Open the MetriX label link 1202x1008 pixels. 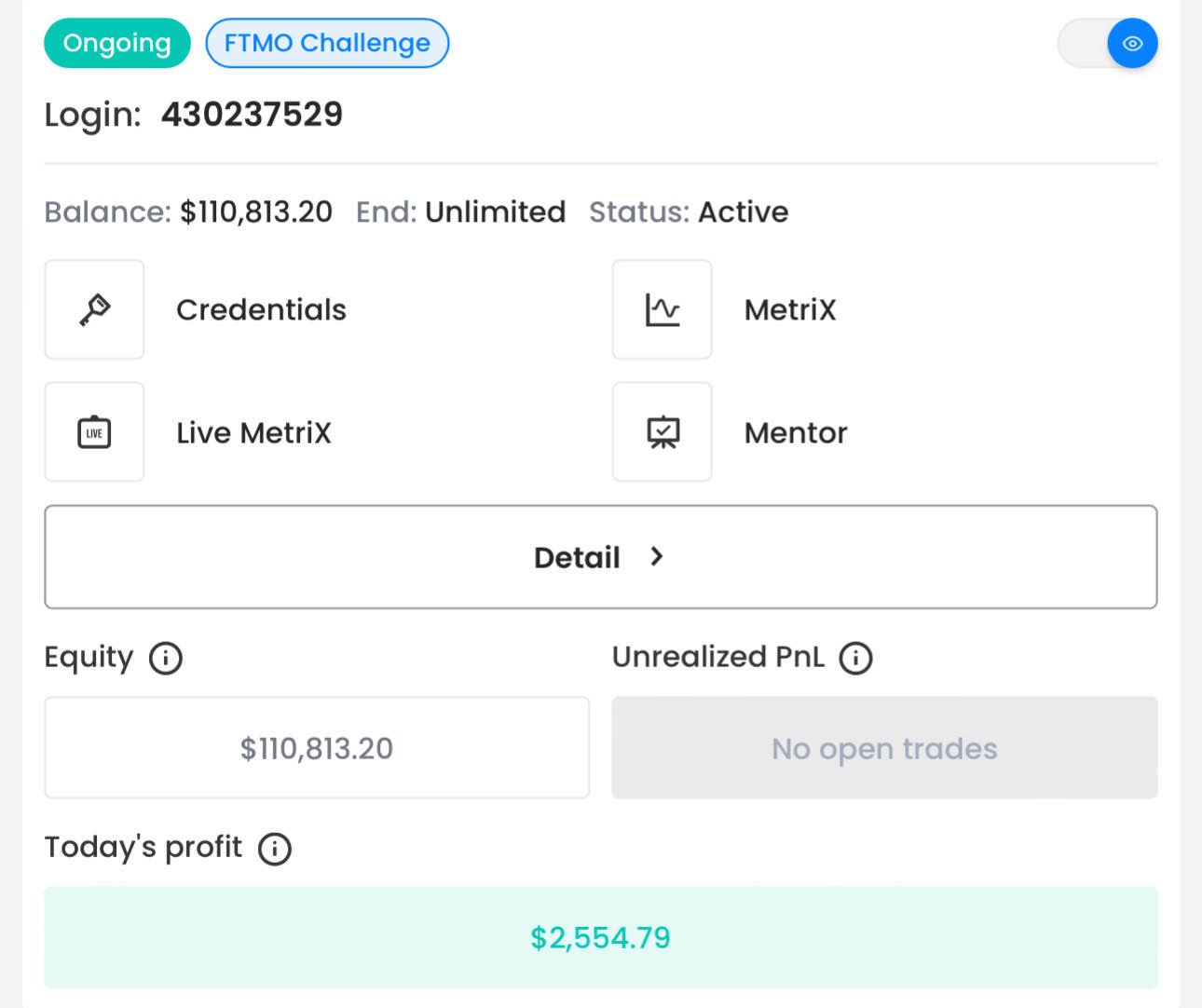(x=790, y=309)
